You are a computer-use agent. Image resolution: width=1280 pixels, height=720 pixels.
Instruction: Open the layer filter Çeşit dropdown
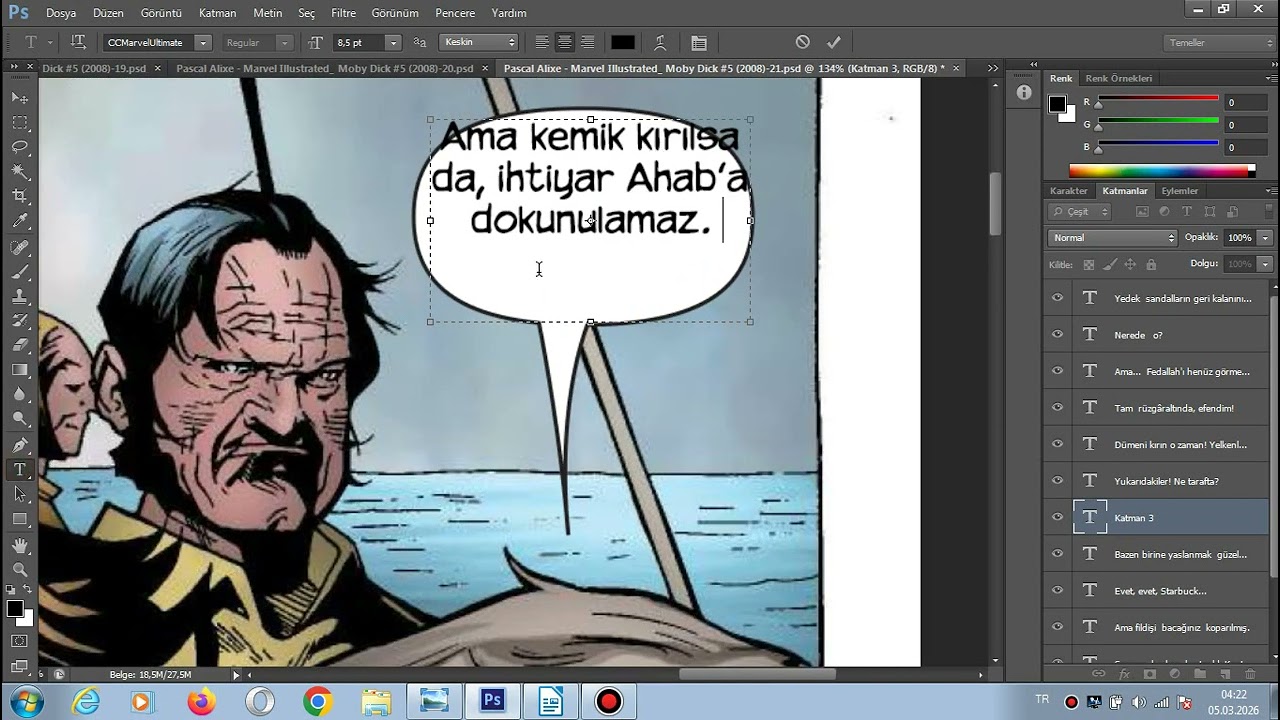[x=1080, y=212]
